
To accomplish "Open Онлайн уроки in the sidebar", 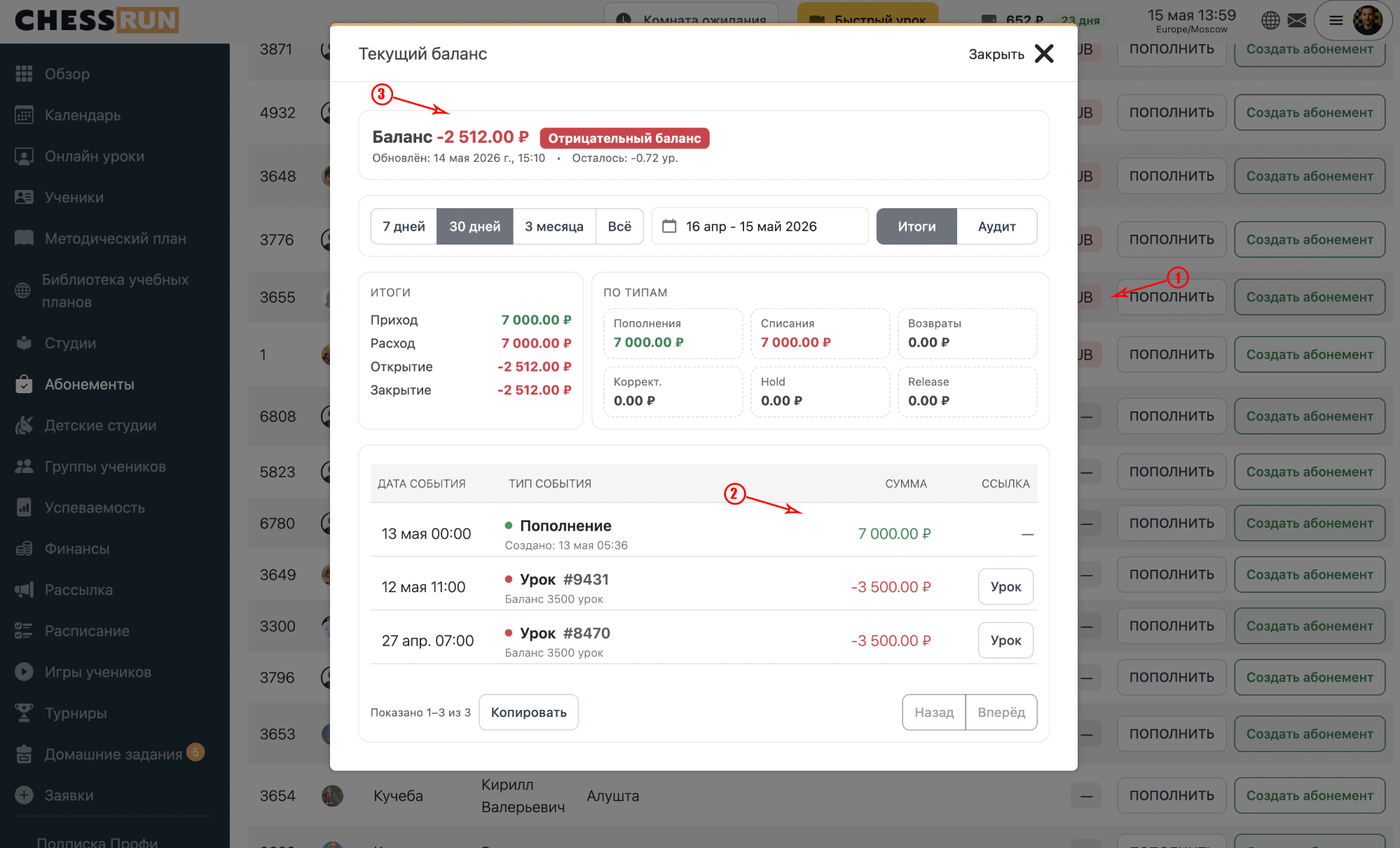I will tap(95, 156).
